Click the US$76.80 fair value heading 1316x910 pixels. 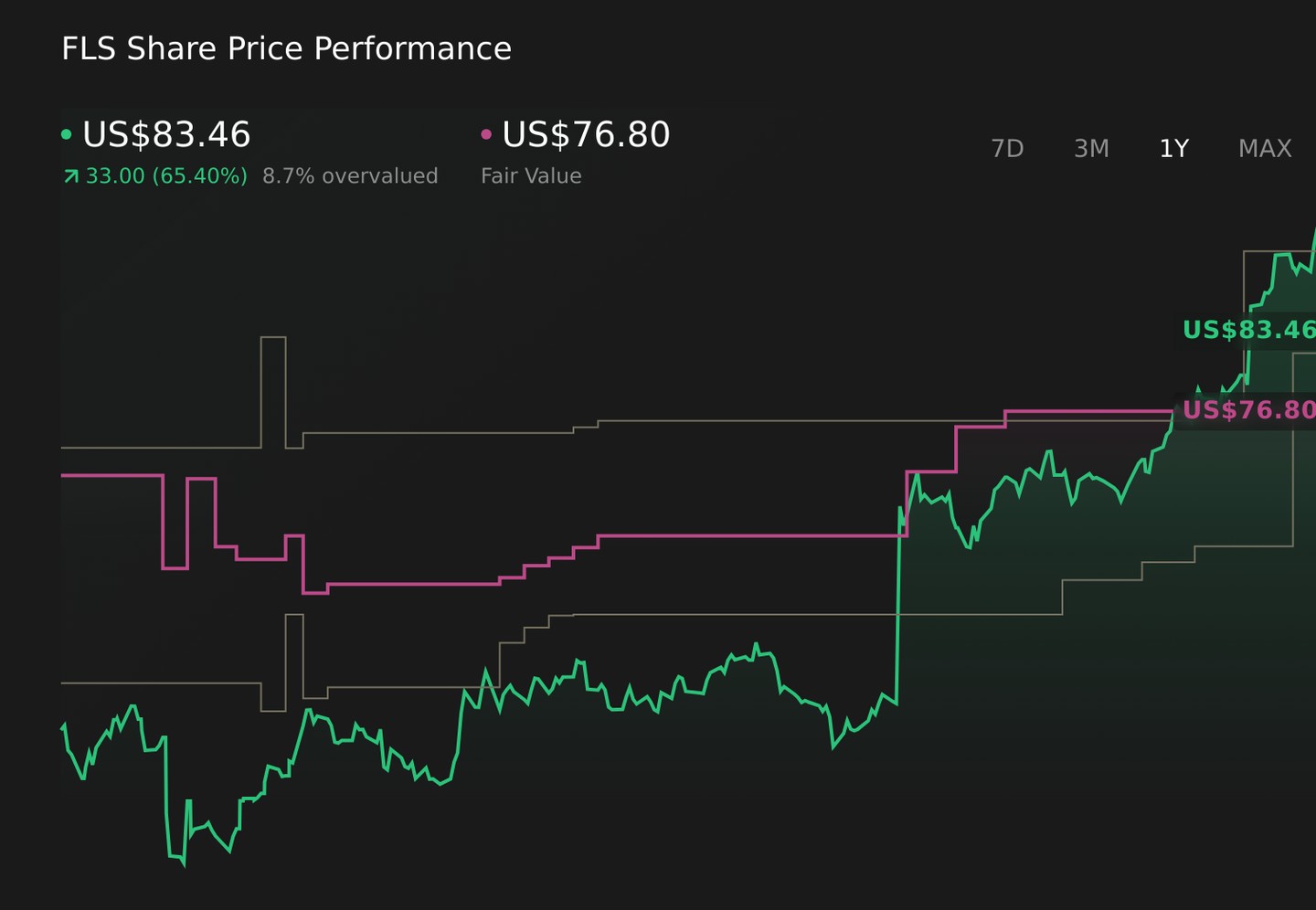pyautogui.click(x=586, y=135)
